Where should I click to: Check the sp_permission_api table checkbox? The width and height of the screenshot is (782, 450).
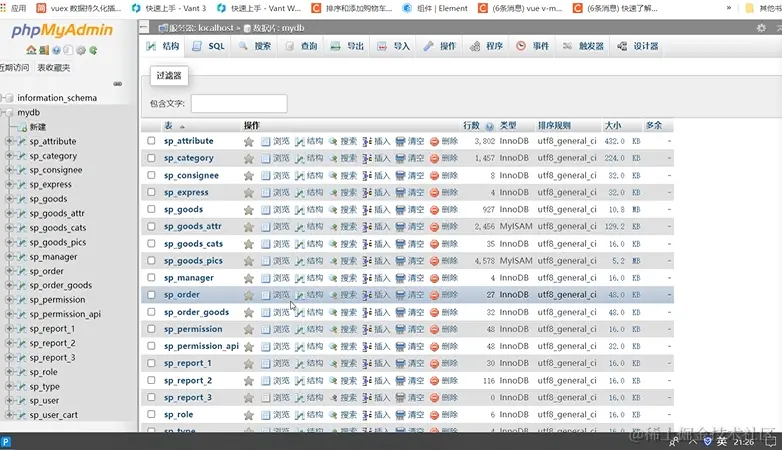(x=151, y=346)
